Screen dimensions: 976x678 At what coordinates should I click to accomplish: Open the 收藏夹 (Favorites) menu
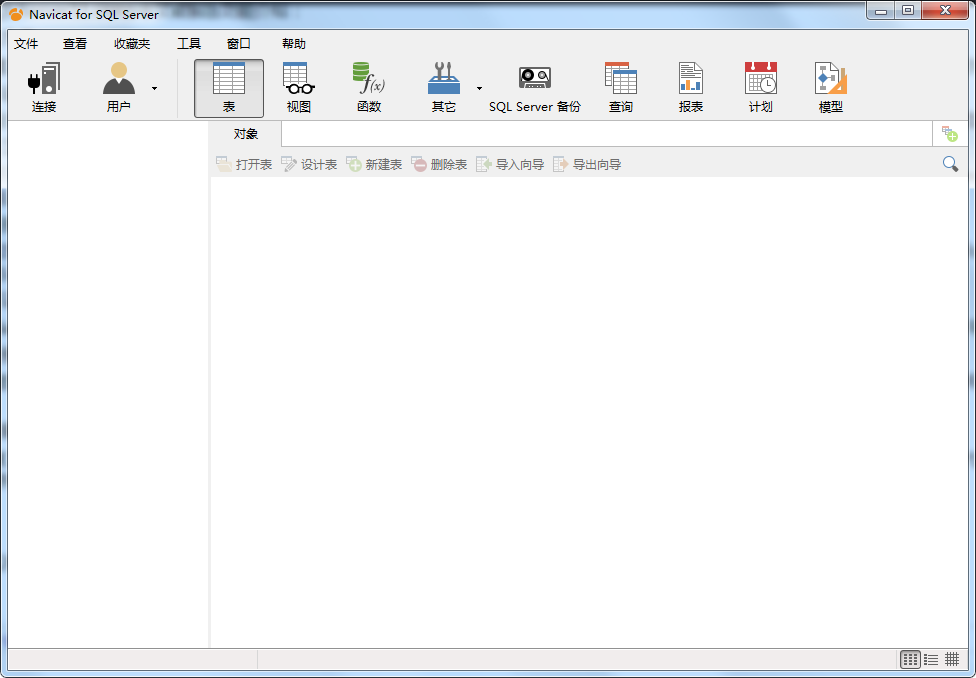click(x=132, y=44)
